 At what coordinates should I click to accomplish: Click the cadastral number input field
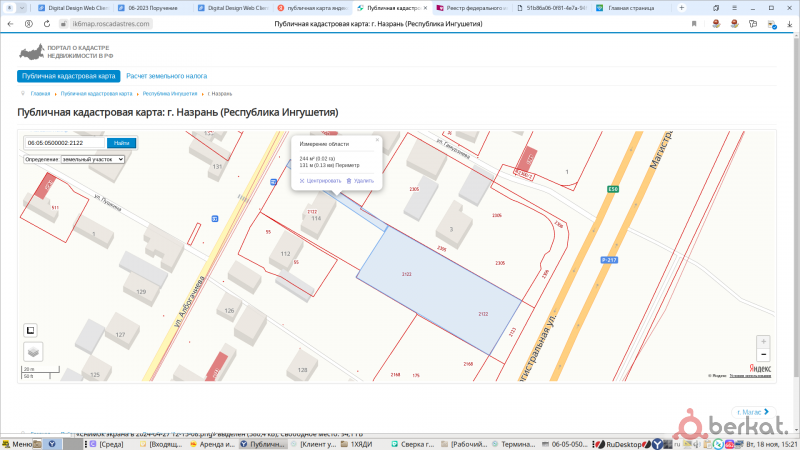coord(64,143)
